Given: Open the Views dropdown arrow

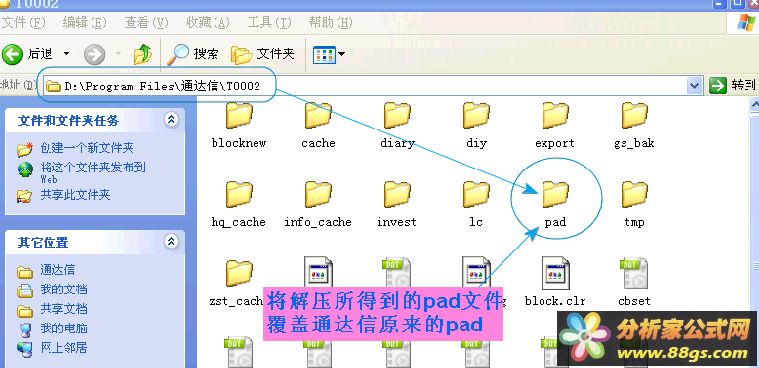Looking at the screenshot, I should click(x=341, y=54).
